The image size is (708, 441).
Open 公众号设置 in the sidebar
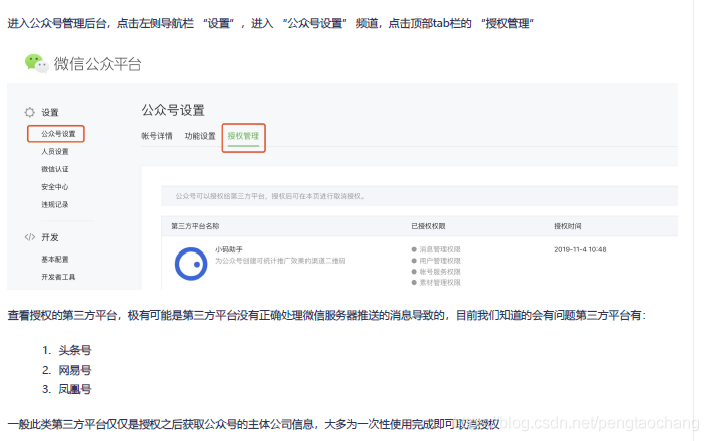point(58,134)
